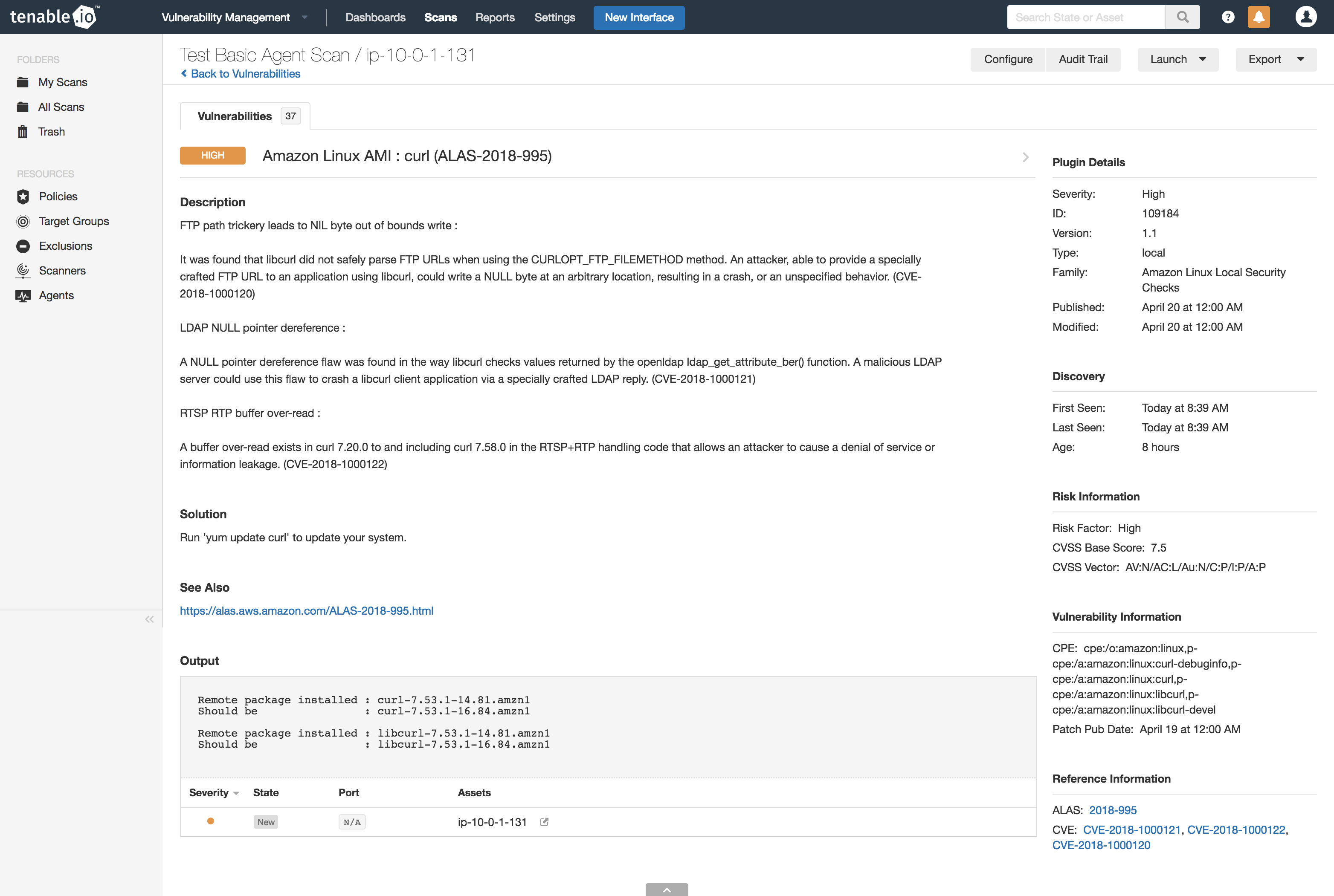This screenshot has height=896, width=1334.
Task: Open the Scanners resource
Action: 62,270
